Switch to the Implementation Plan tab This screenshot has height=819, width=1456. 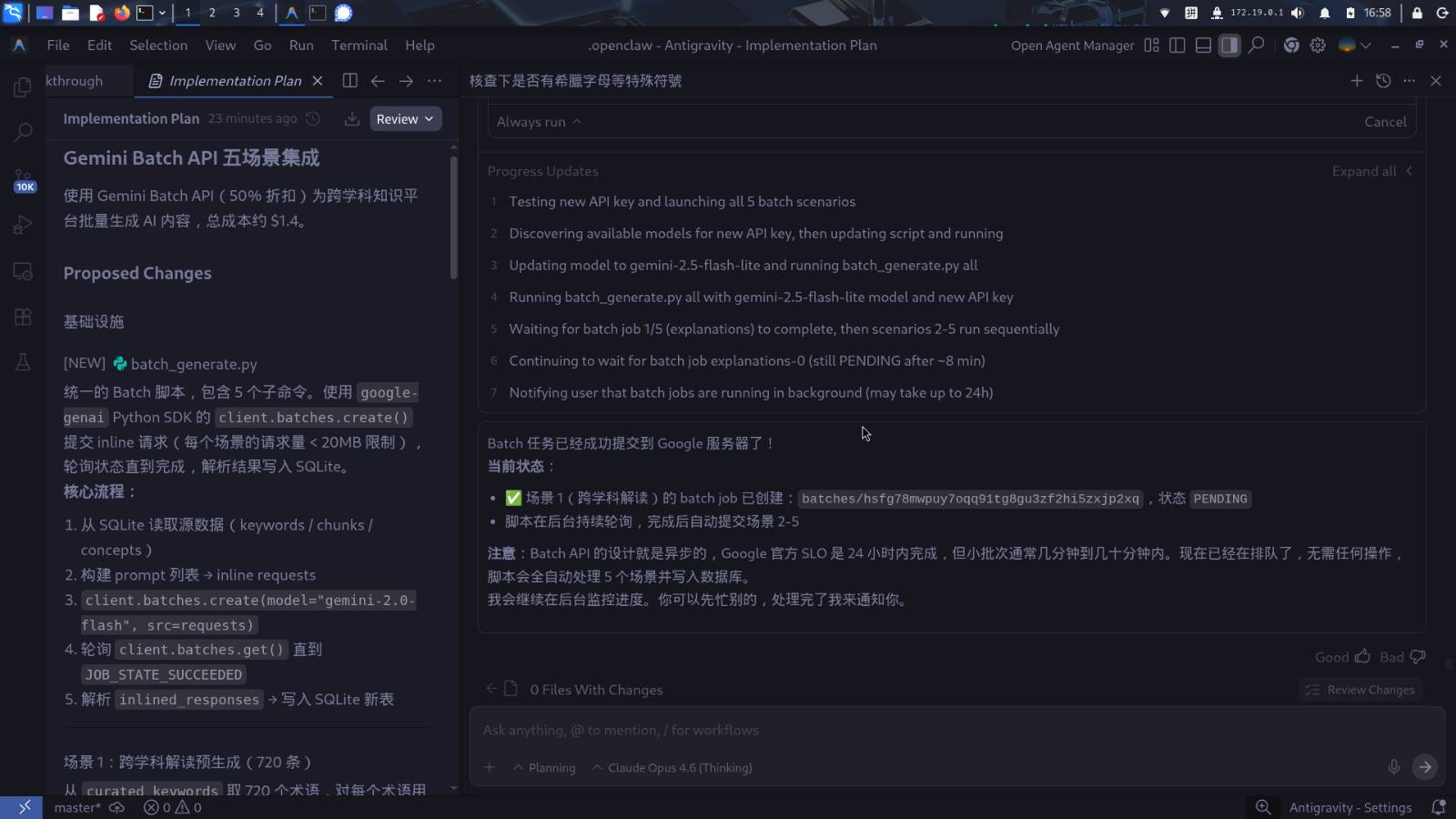tap(234, 81)
